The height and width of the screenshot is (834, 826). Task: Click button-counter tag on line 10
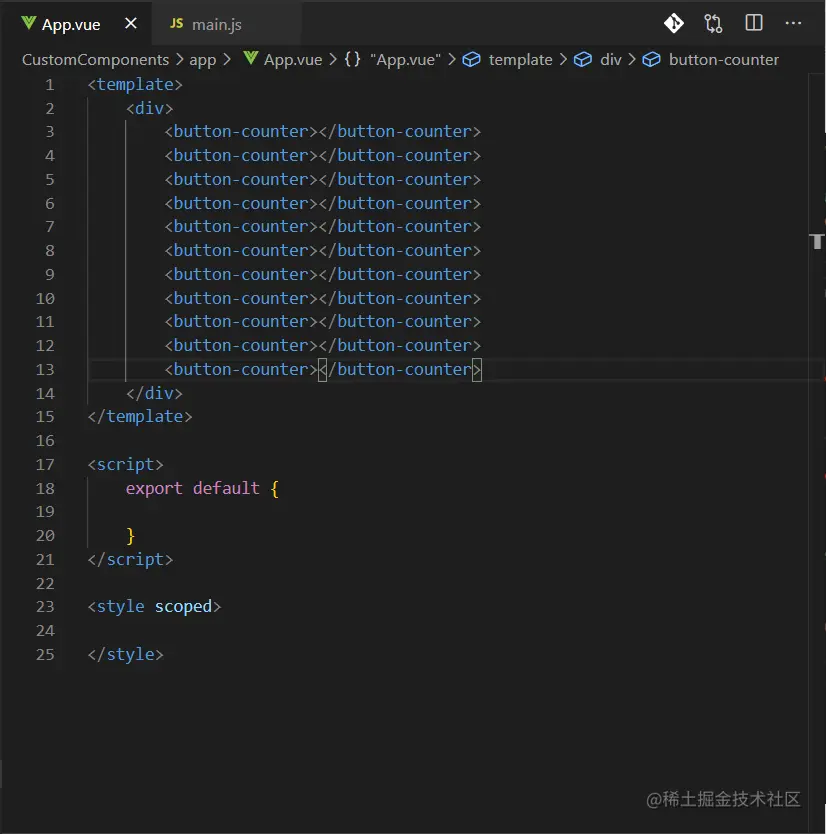[x=322, y=298]
